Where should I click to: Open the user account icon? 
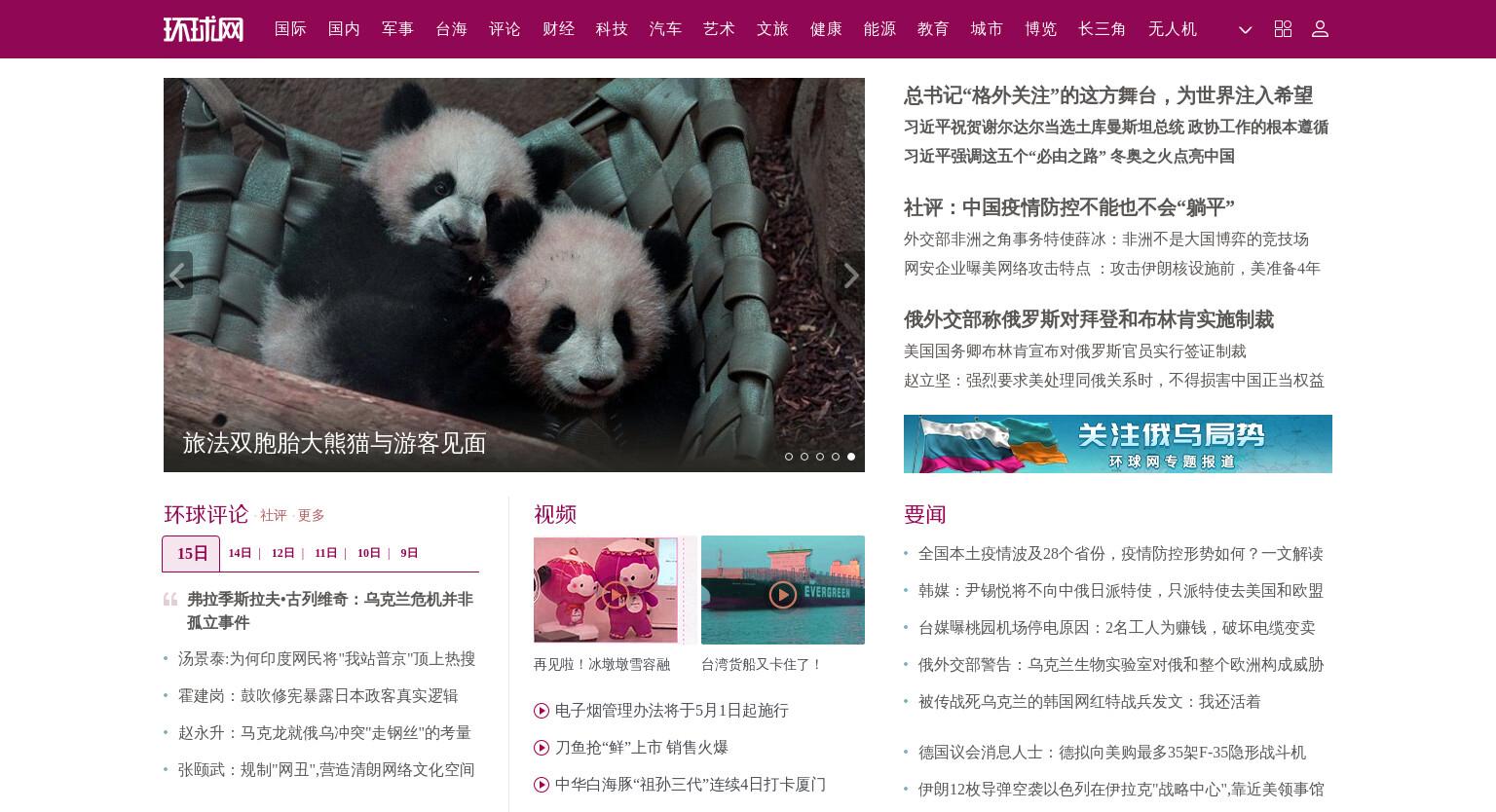1320,29
